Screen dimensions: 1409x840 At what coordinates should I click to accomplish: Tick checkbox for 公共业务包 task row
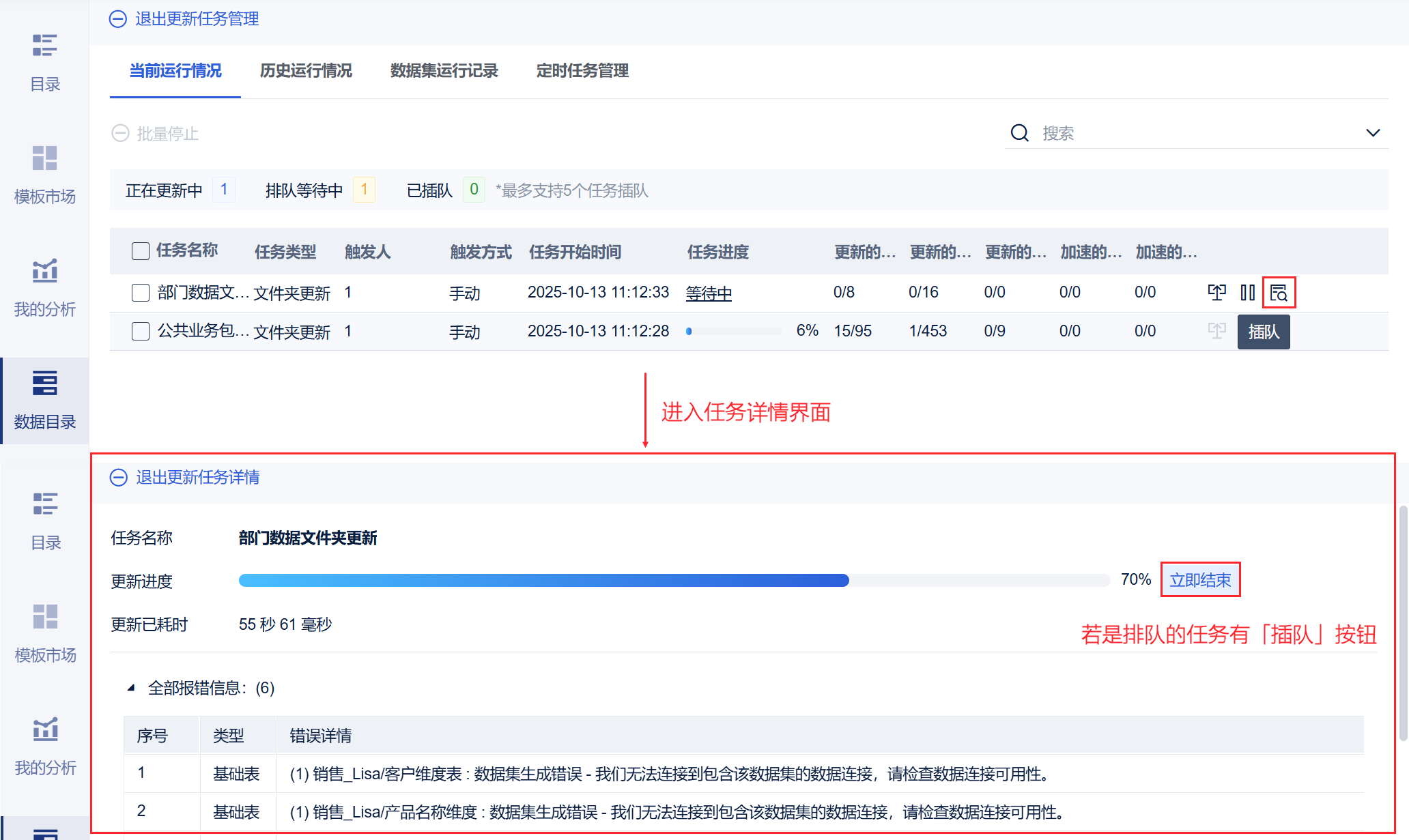click(141, 332)
